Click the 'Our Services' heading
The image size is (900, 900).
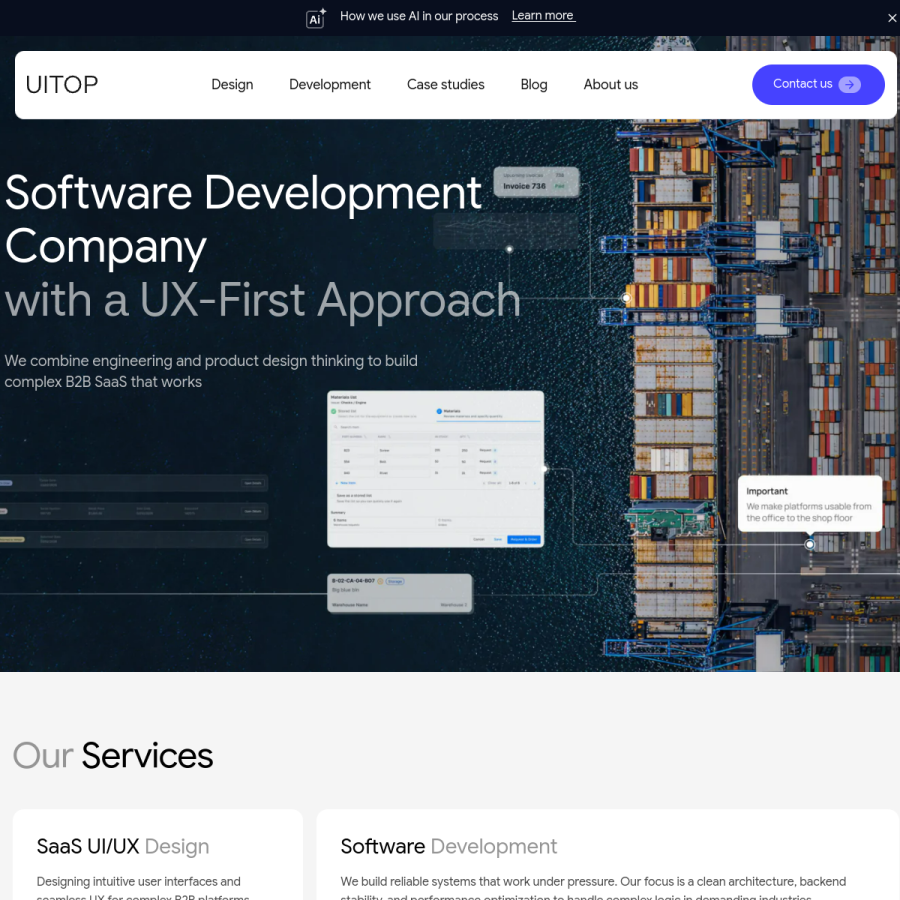click(x=113, y=755)
